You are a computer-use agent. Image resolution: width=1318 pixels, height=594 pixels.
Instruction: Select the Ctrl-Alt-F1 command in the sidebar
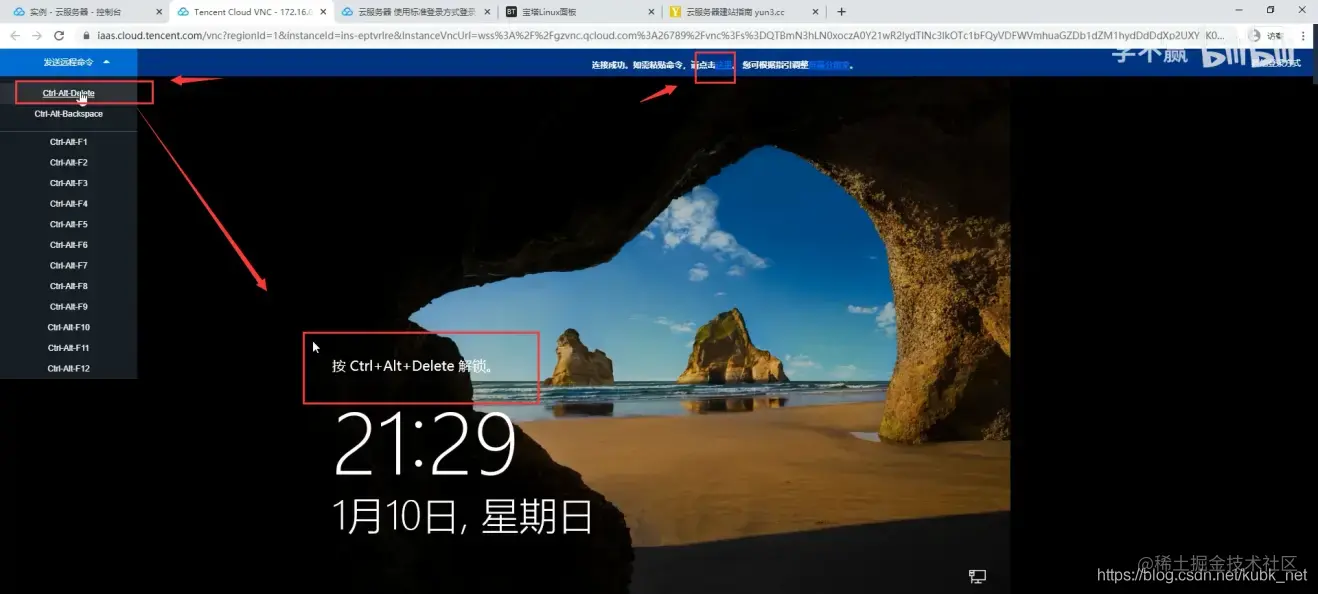click(x=67, y=141)
